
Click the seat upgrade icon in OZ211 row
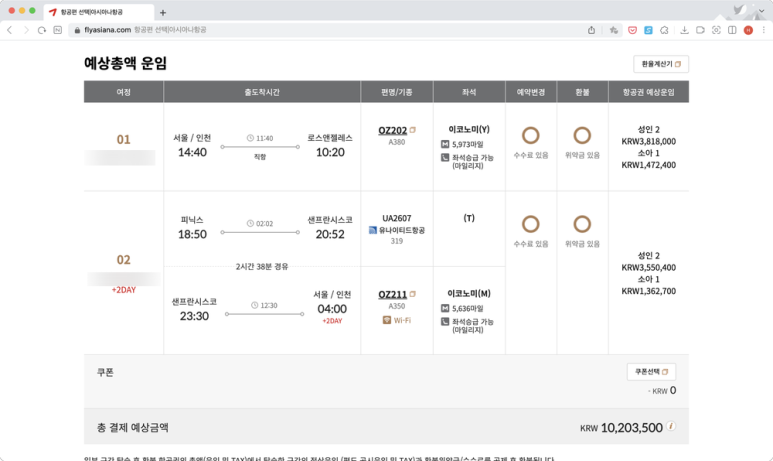tap(445, 321)
